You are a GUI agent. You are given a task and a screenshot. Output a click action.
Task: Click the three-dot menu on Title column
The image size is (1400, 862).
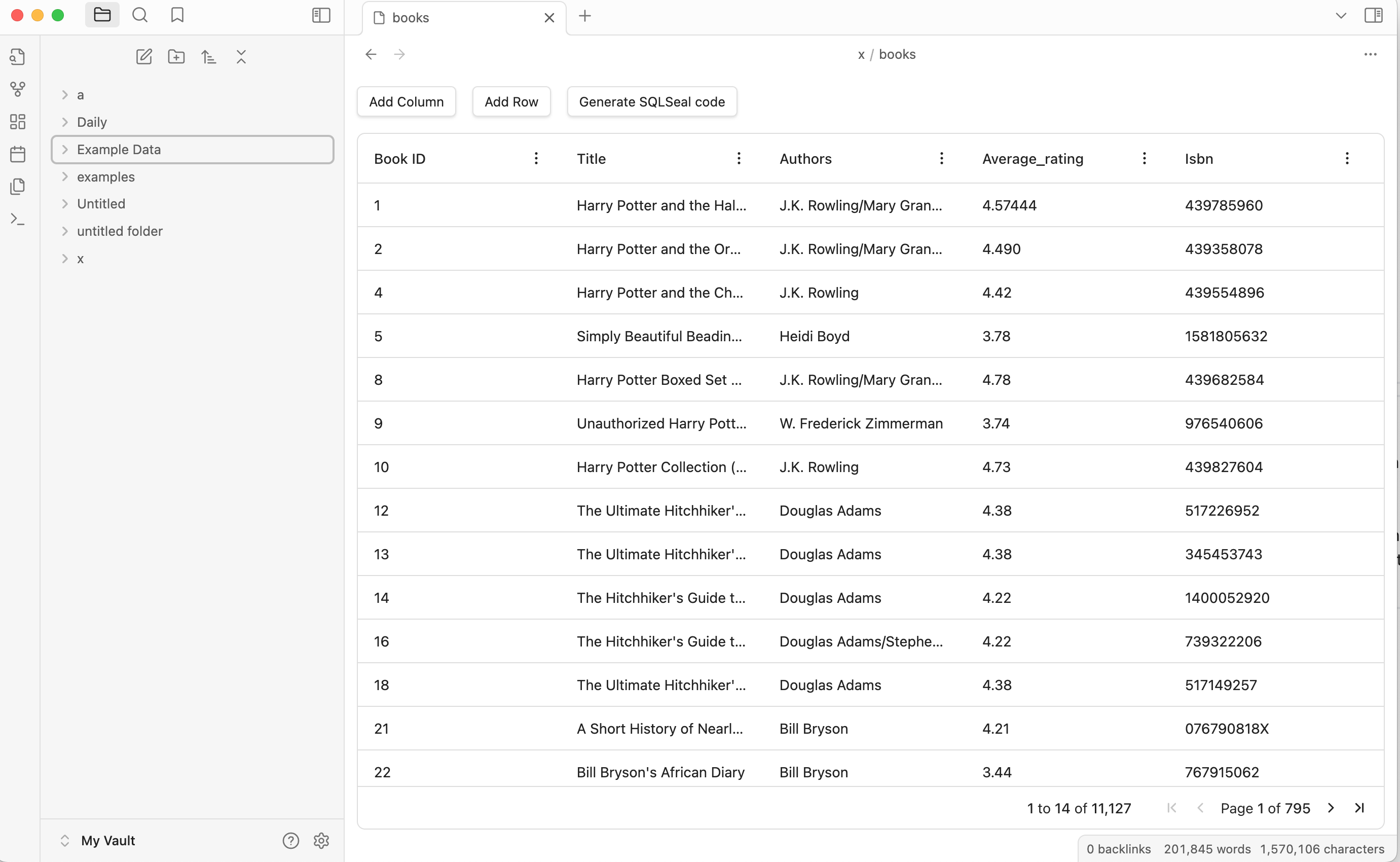(x=740, y=158)
